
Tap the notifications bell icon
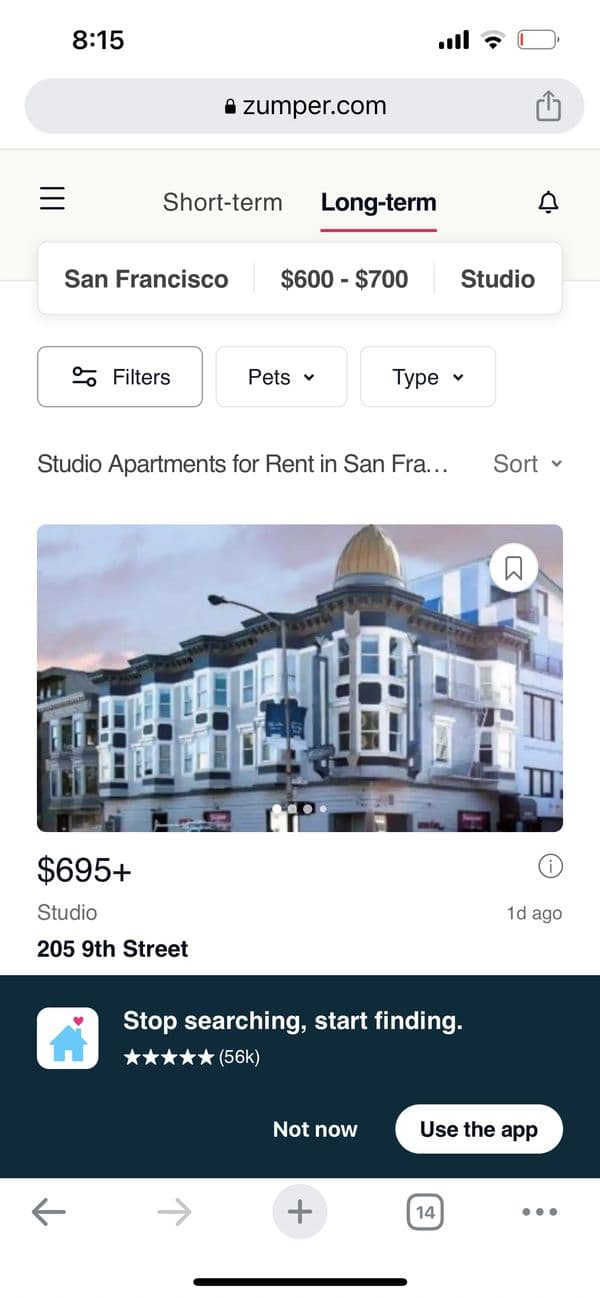coord(548,202)
